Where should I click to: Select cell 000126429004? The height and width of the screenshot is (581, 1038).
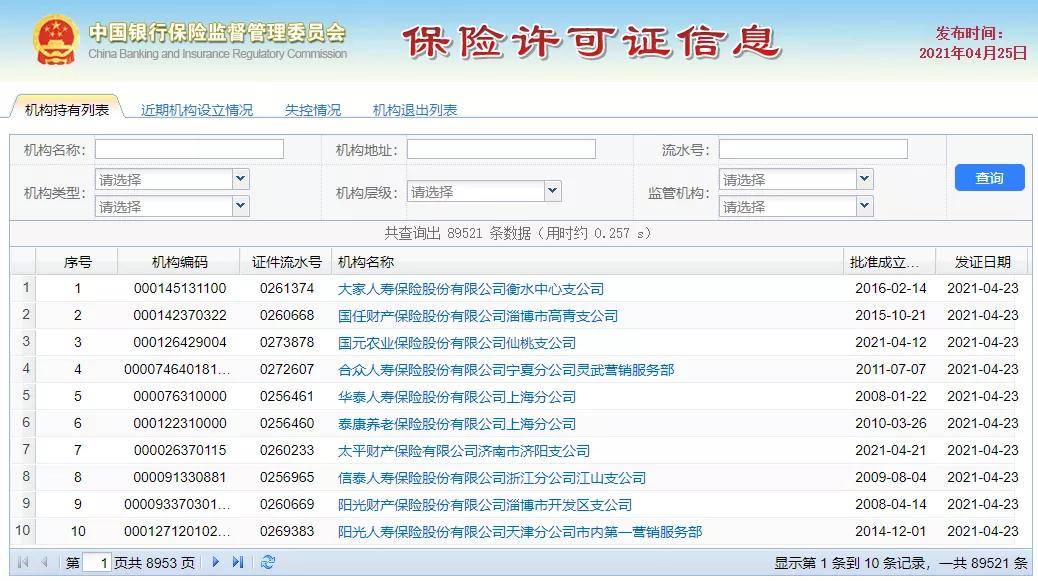pyautogui.click(x=180, y=343)
